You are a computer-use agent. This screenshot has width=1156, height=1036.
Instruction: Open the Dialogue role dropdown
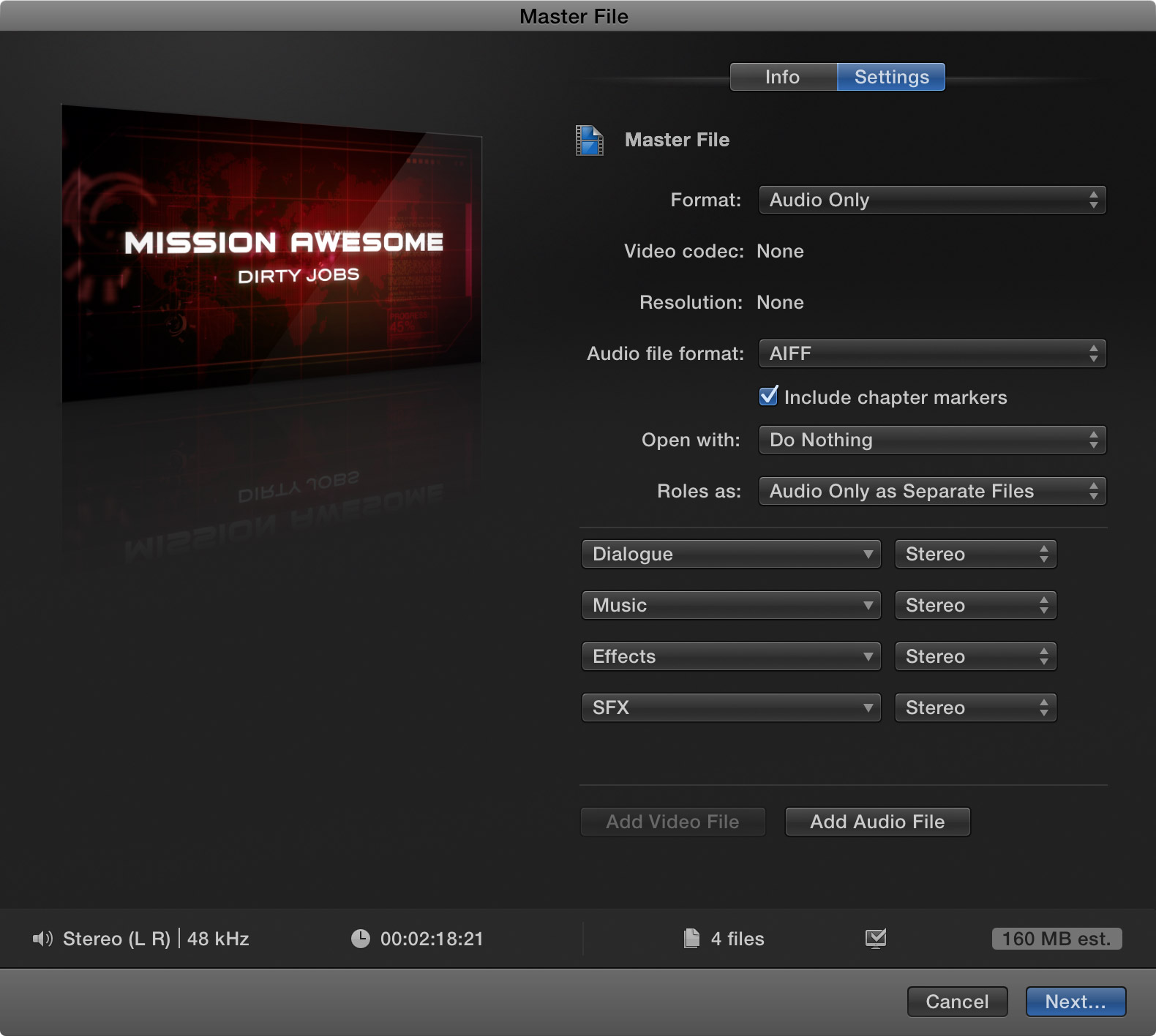pyautogui.click(x=732, y=554)
